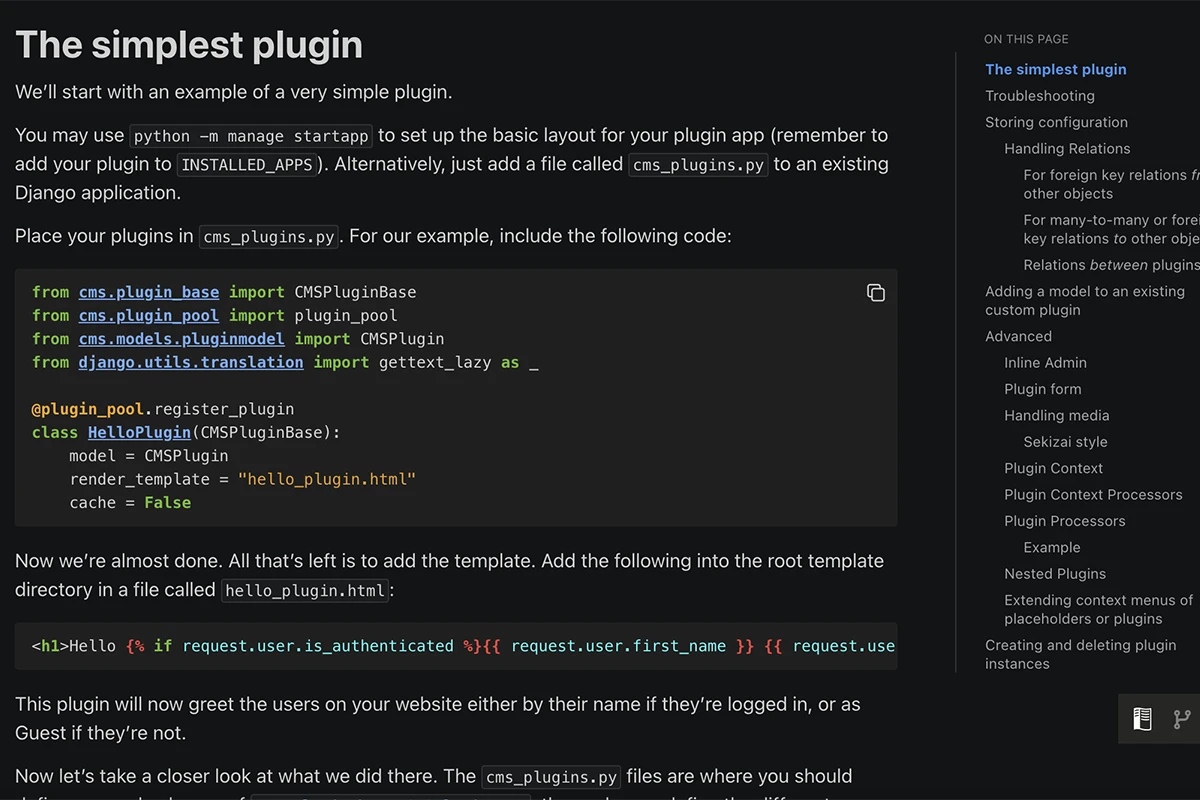Jump to Troubleshooting in page contents

(1039, 96)
